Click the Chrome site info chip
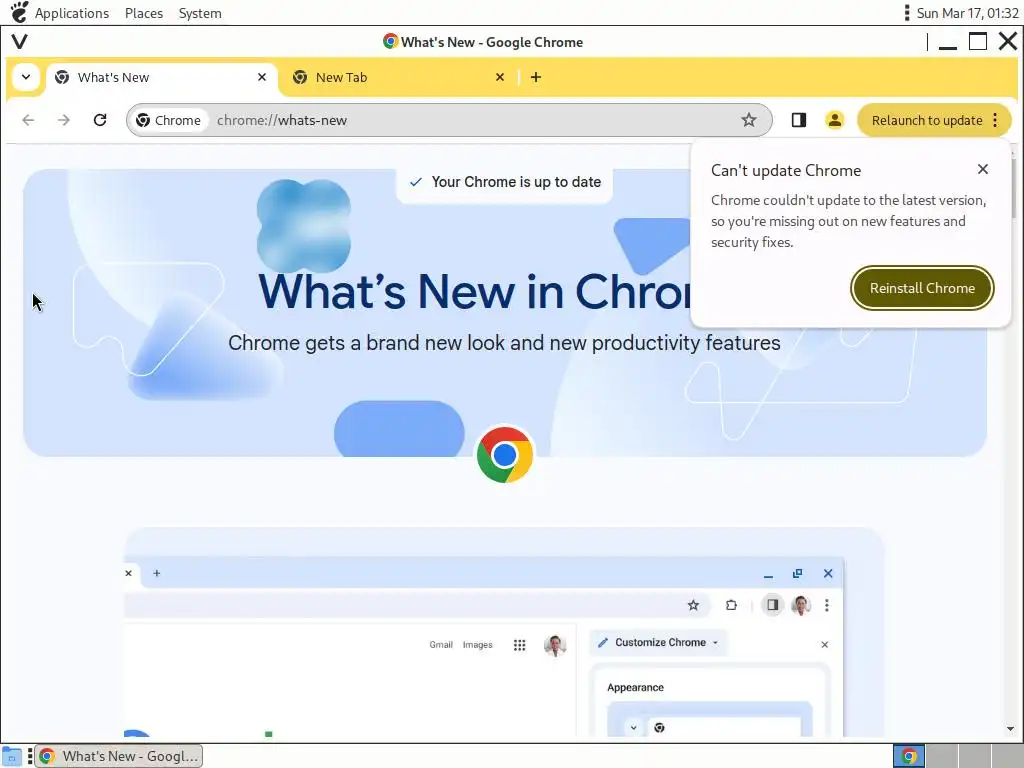The width and height of the screenshot is (1024, 768). (x=168, y=120)
